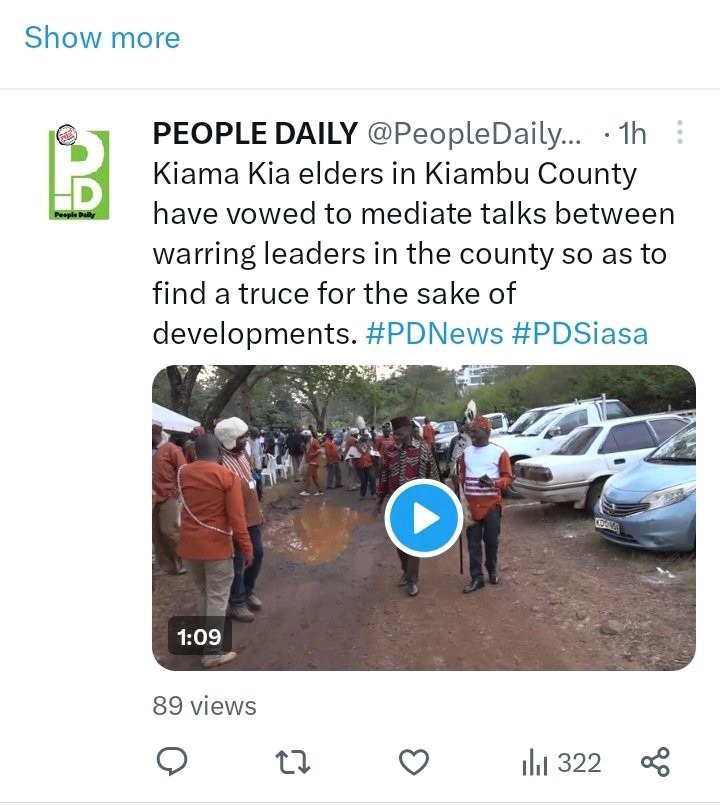
Task: Click the 89 views count
Action: coord(204,706)
